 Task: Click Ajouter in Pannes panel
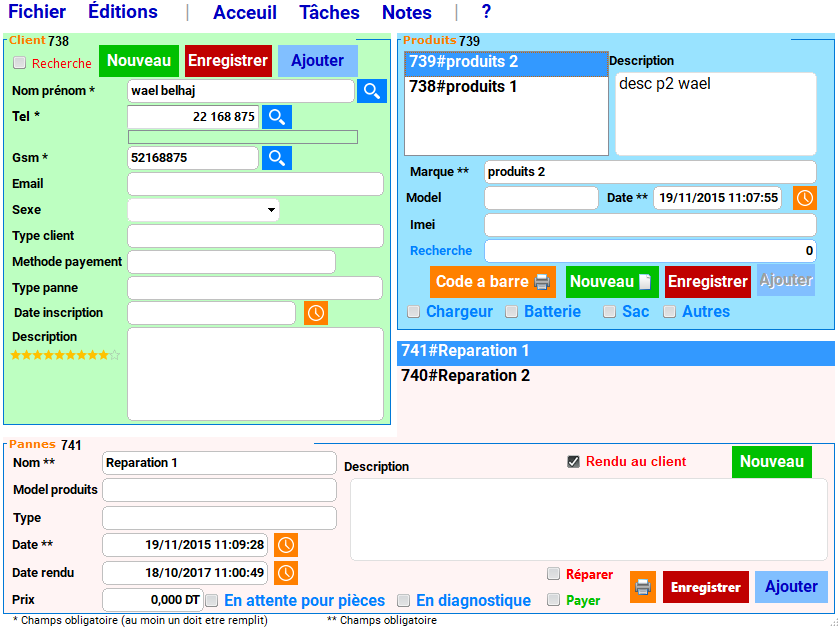click(x=791, y=587)
